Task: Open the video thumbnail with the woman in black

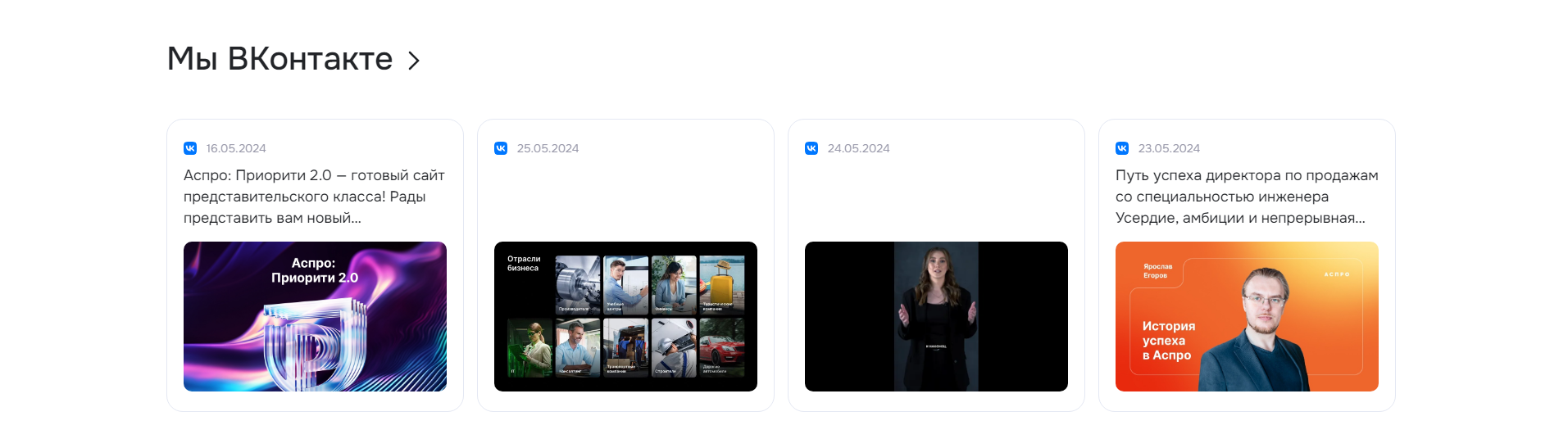Action: (x=936, y=316)
